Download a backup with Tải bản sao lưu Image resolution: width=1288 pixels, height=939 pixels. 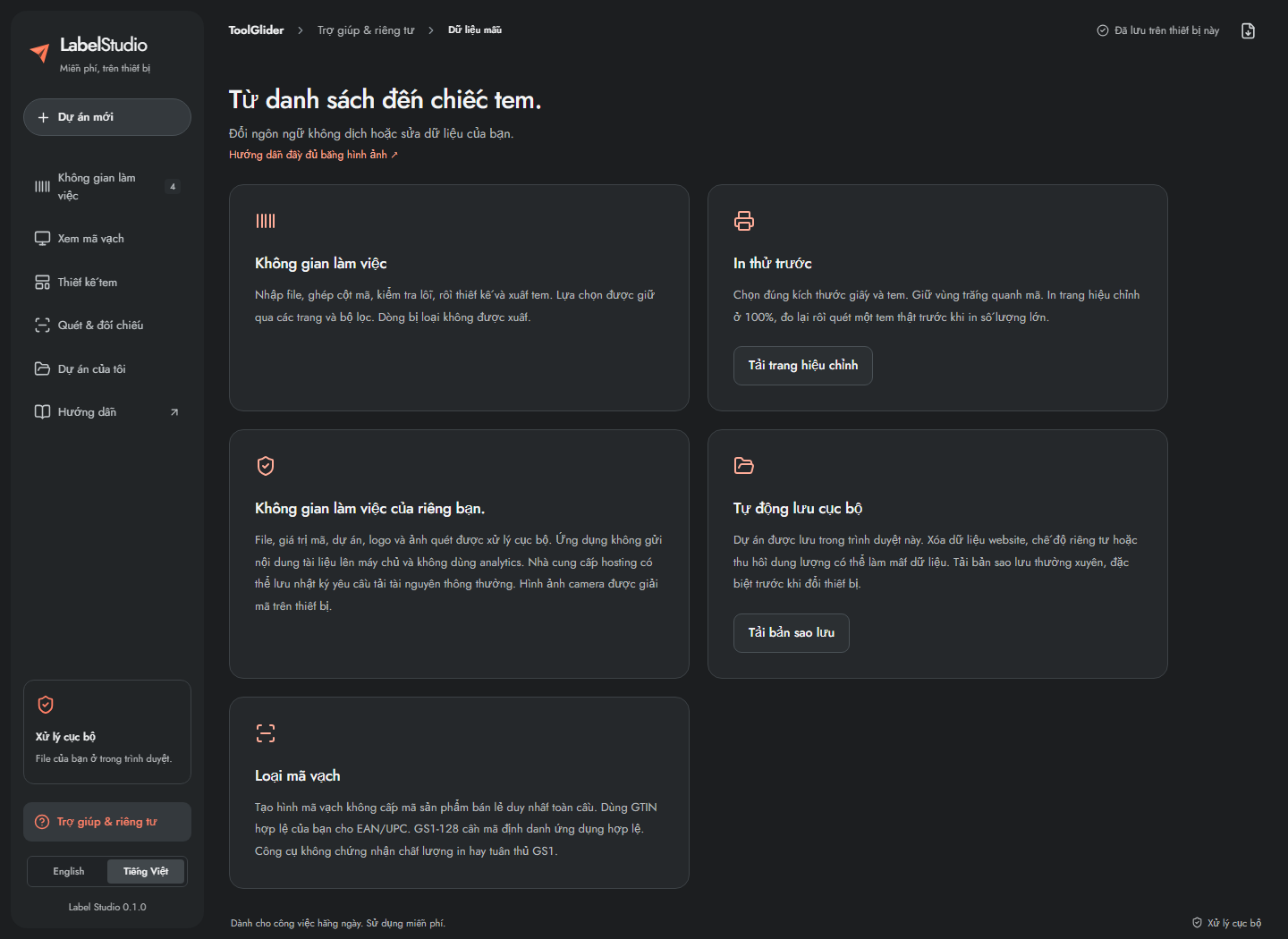coord(792,633)
